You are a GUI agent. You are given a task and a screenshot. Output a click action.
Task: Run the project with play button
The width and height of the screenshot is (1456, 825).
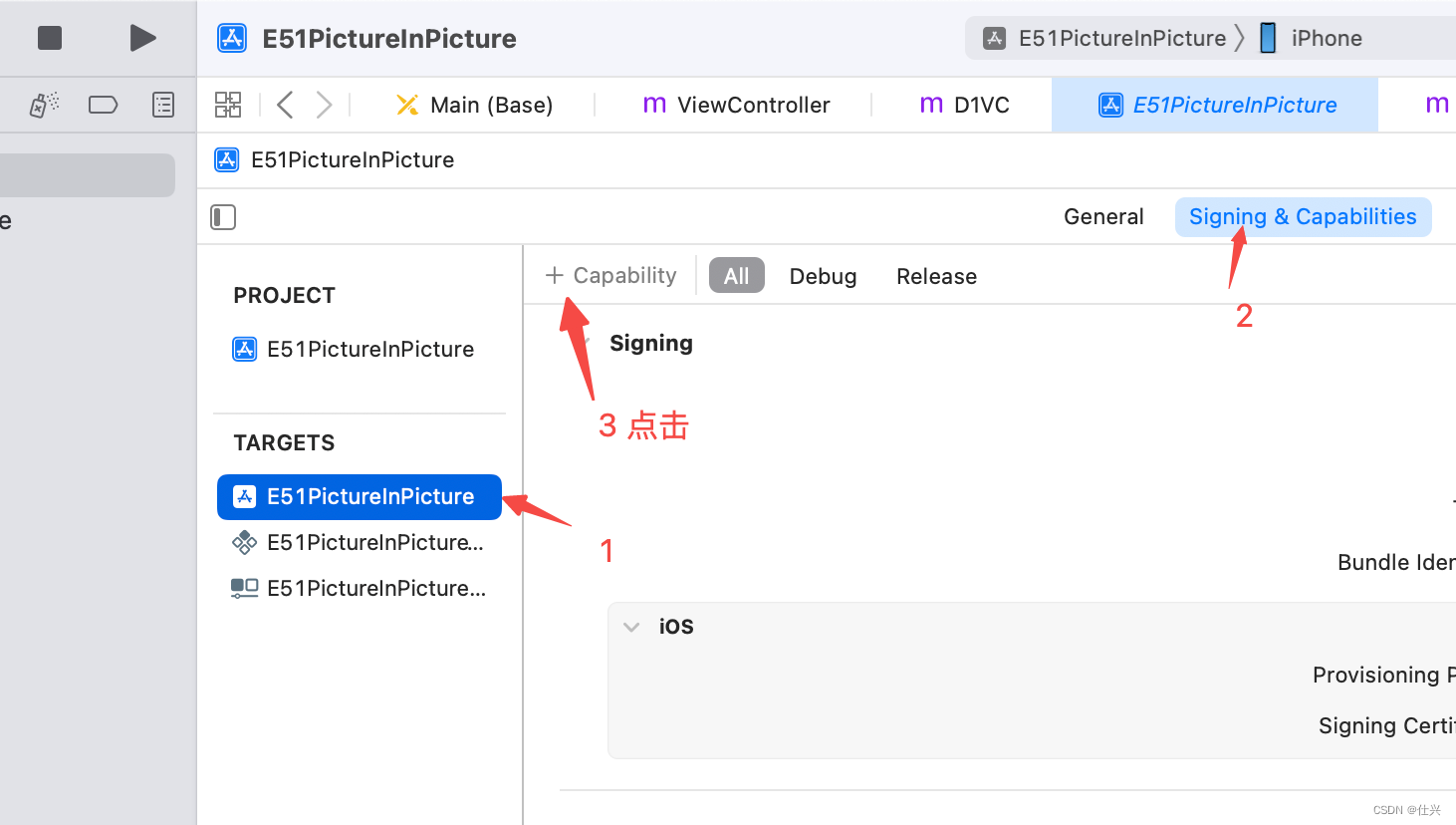click(142, 38)
